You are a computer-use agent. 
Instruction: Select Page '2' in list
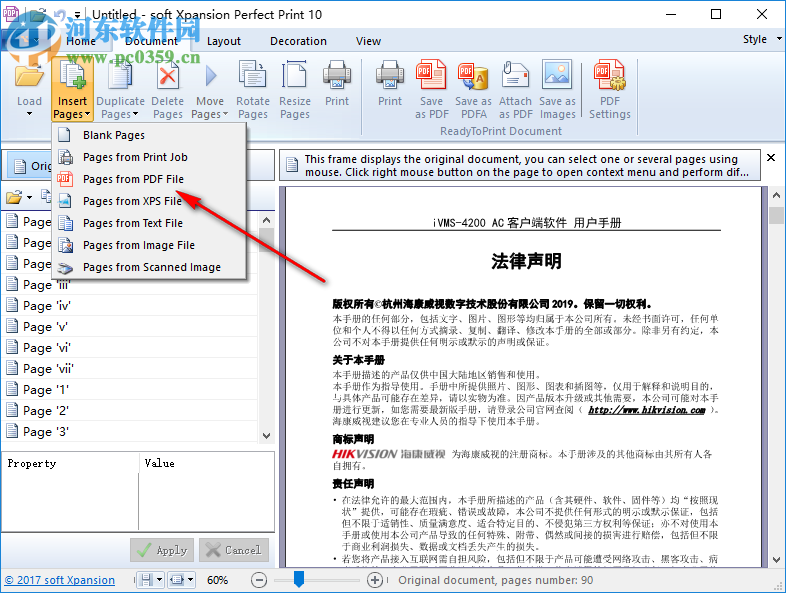pos(131,411)
